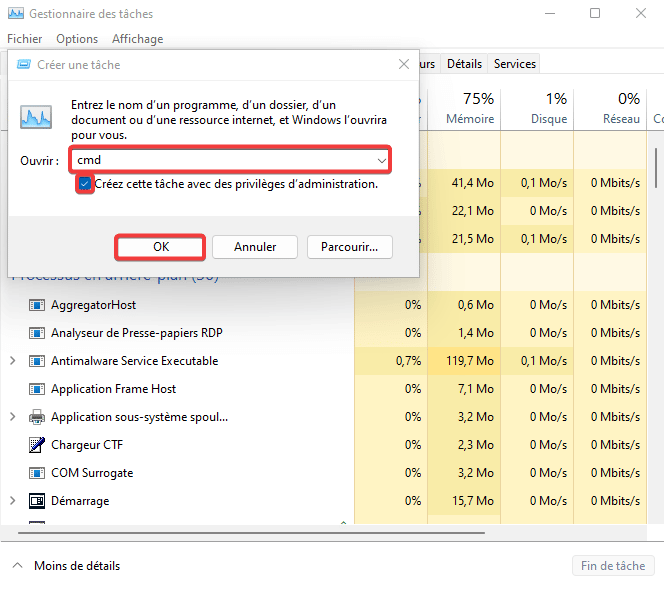
Task: Close the Créer une tâche dialog
Action: click(x=404, y=64)
